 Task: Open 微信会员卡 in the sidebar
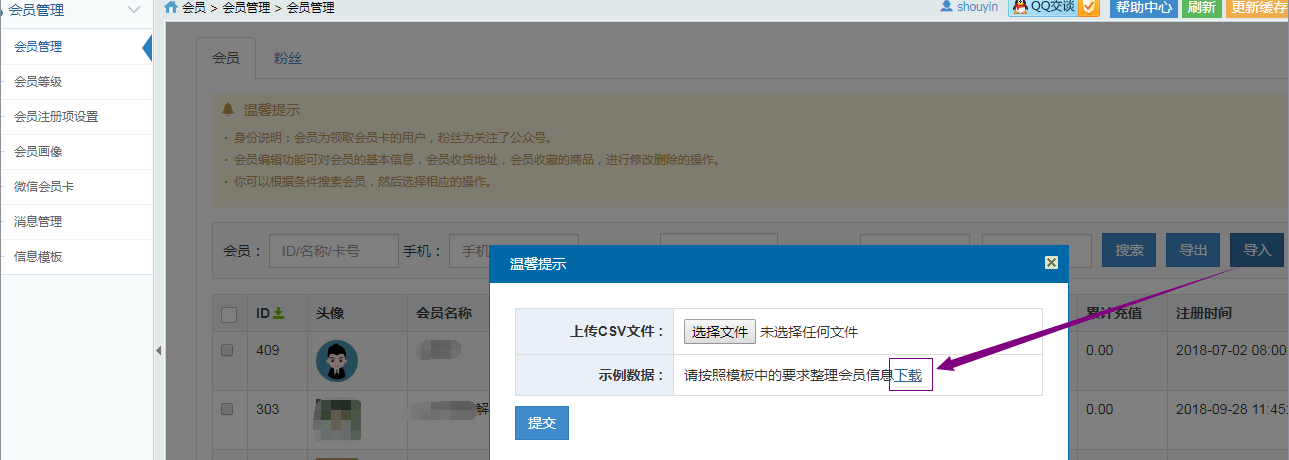[x=44, y=187]
